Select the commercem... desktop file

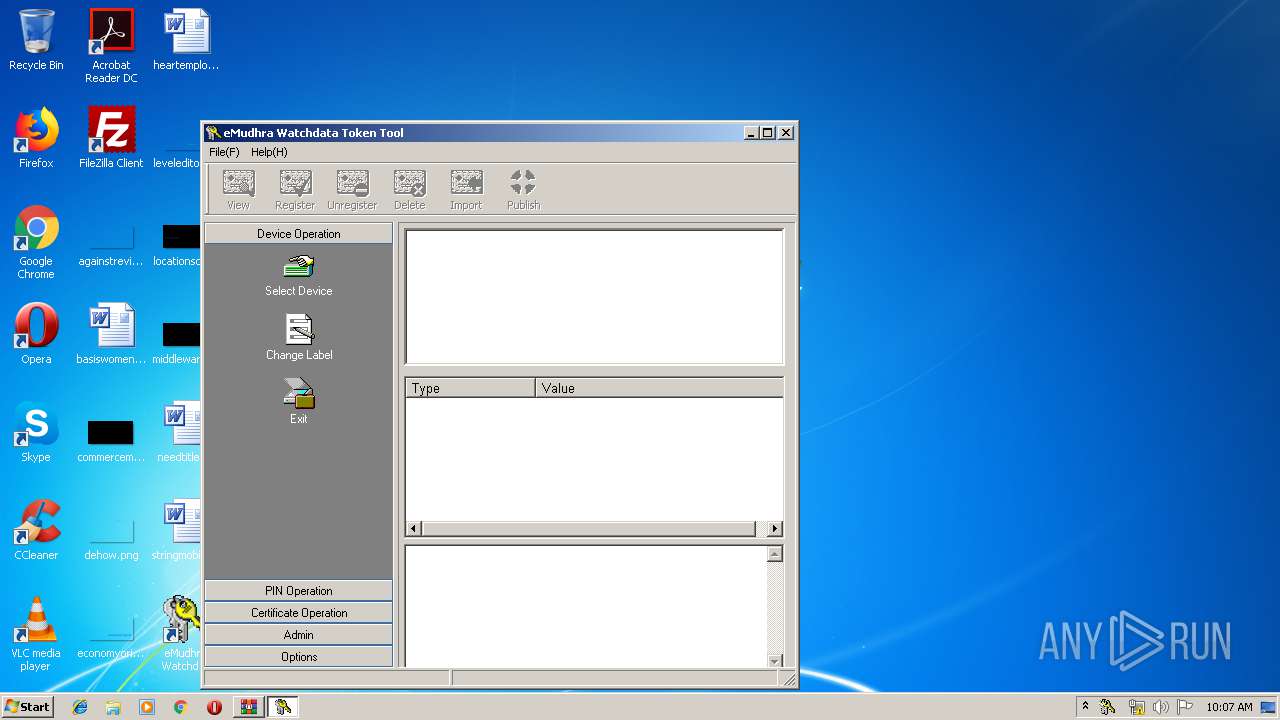click(111, 441)
